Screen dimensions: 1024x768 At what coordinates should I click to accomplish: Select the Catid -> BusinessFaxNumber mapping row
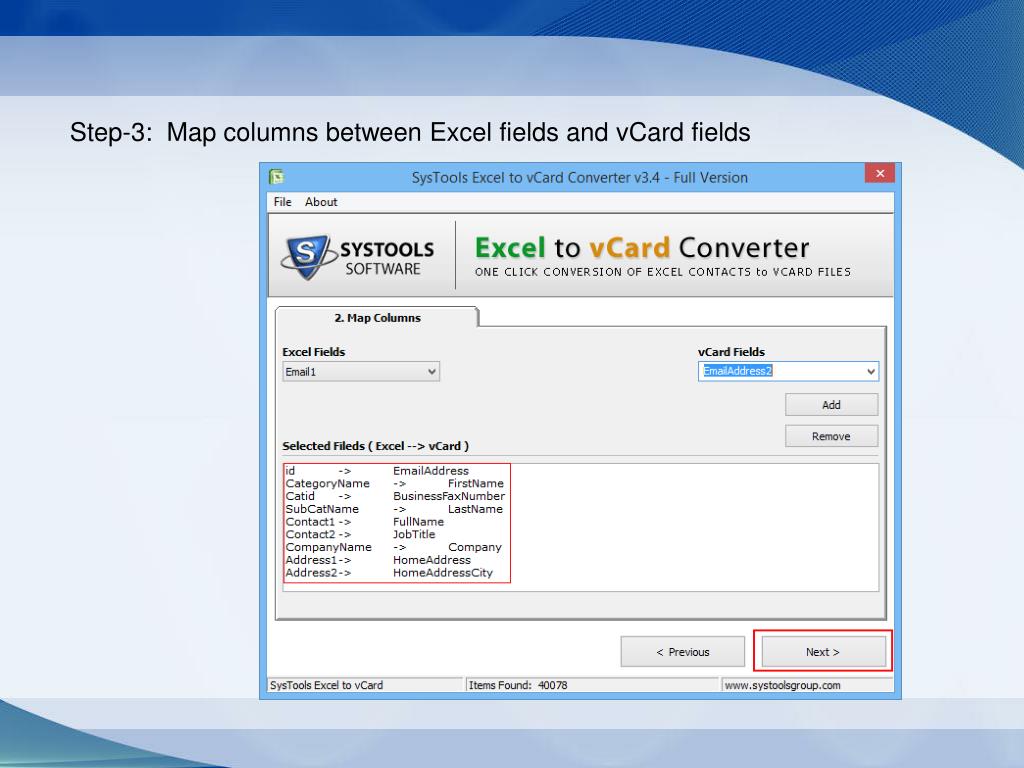point(395,496)
